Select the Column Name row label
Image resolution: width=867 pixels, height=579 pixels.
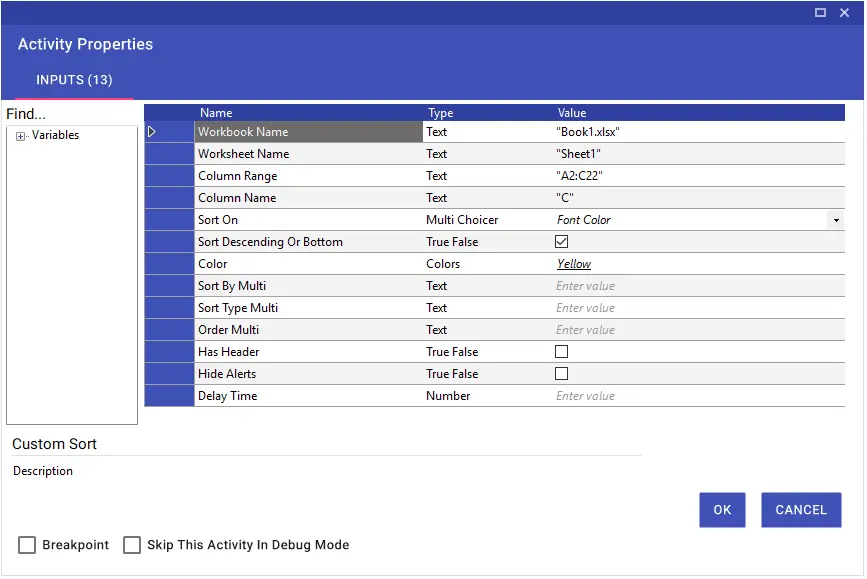[237, 198]
